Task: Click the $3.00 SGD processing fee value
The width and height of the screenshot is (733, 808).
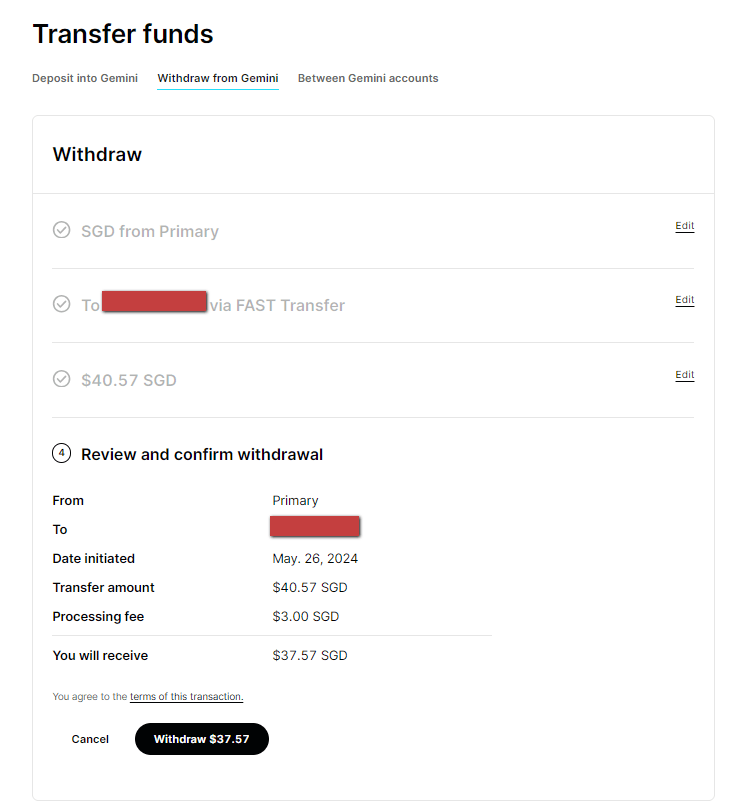Action: tap(306, 616)
